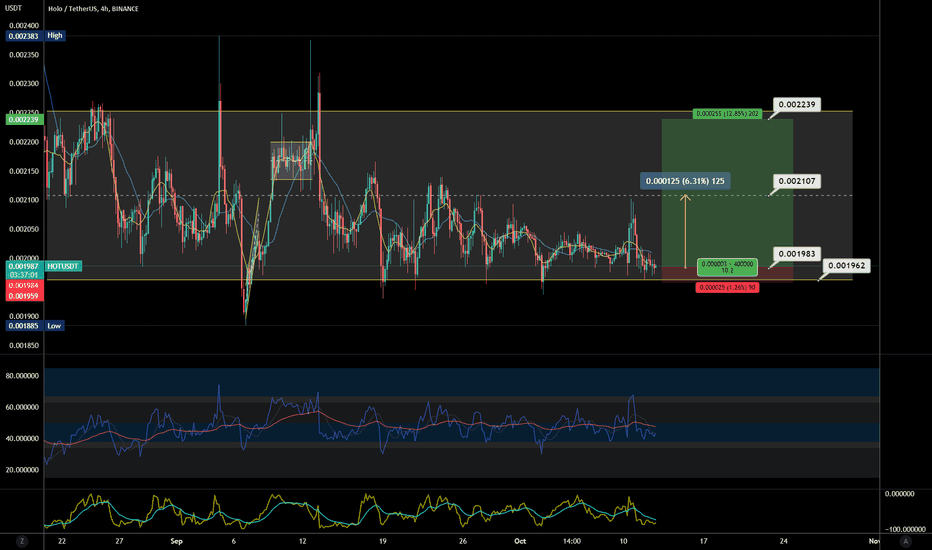This screenshot has width=932, height=550.
Task: Click the 27 date on time axis
Action: coord(119,541)
